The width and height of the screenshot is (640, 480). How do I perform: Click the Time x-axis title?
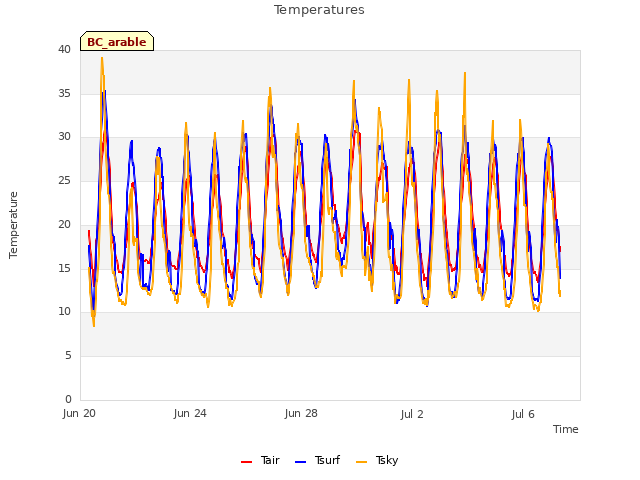coord(565,429)
